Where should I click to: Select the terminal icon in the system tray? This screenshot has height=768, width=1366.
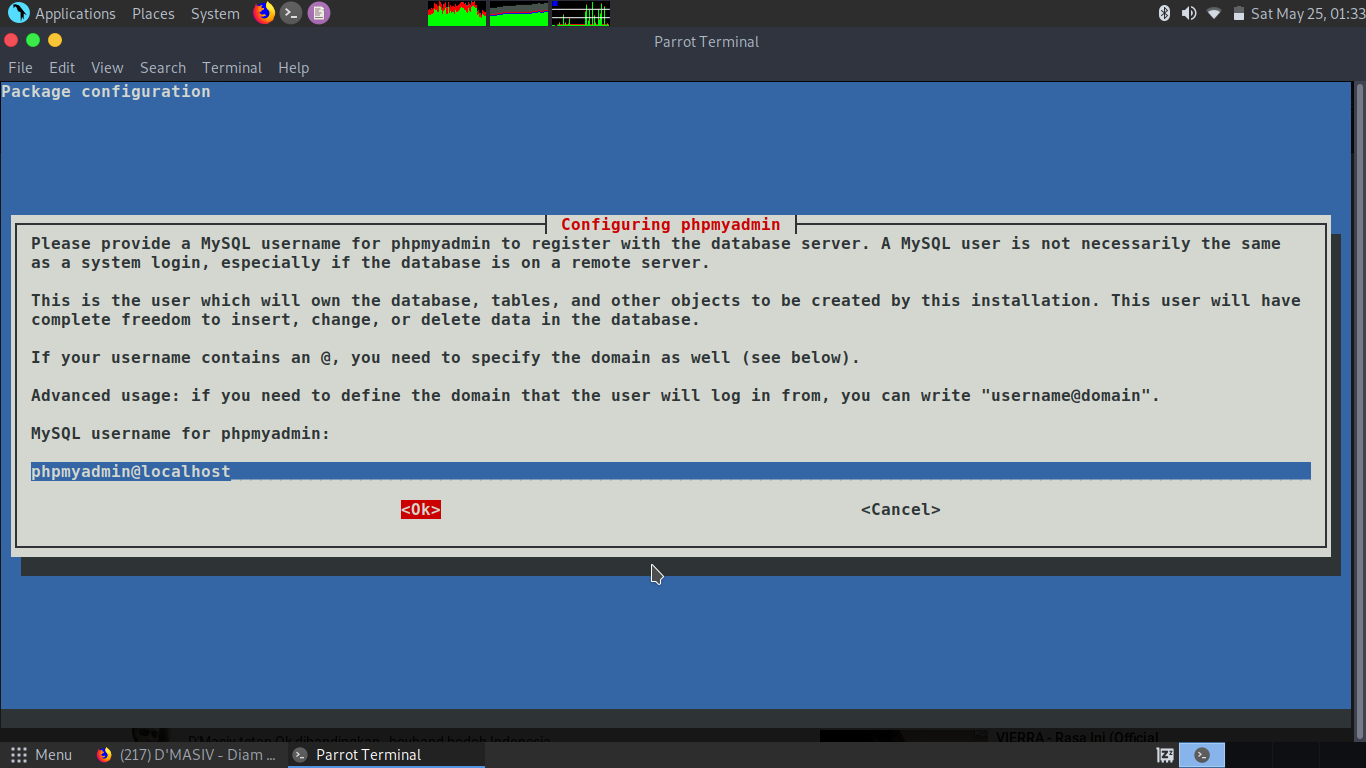point(1201,754)
